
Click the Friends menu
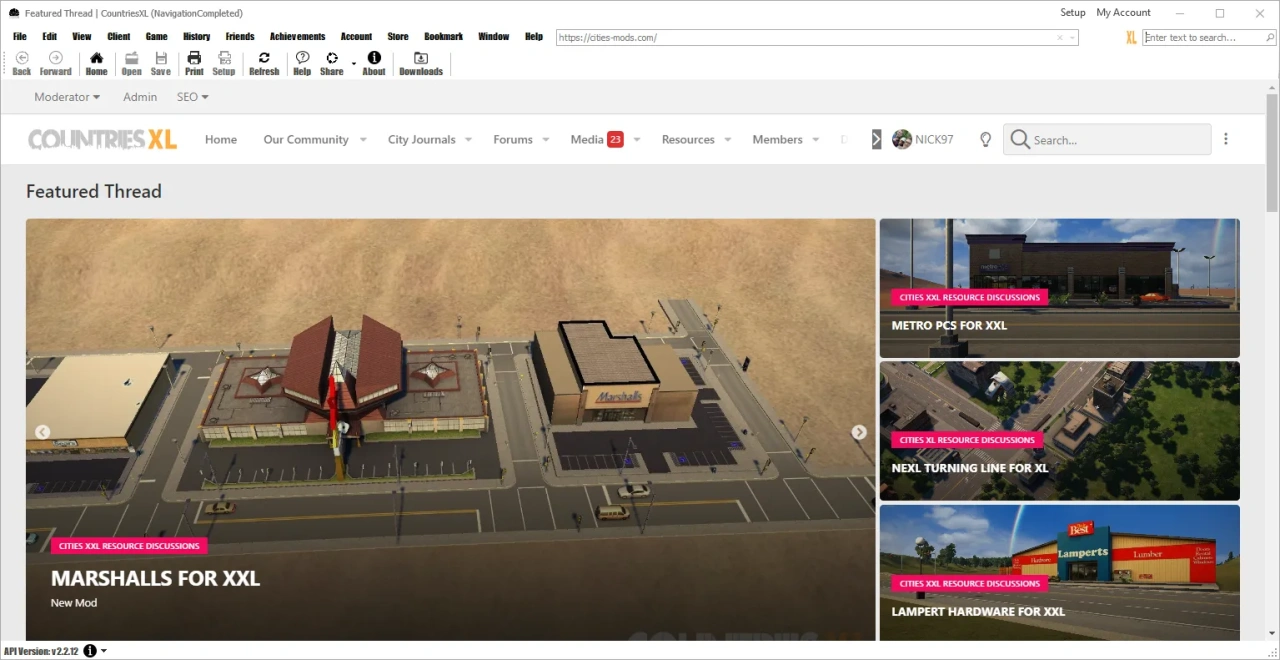tap(240, 36)
